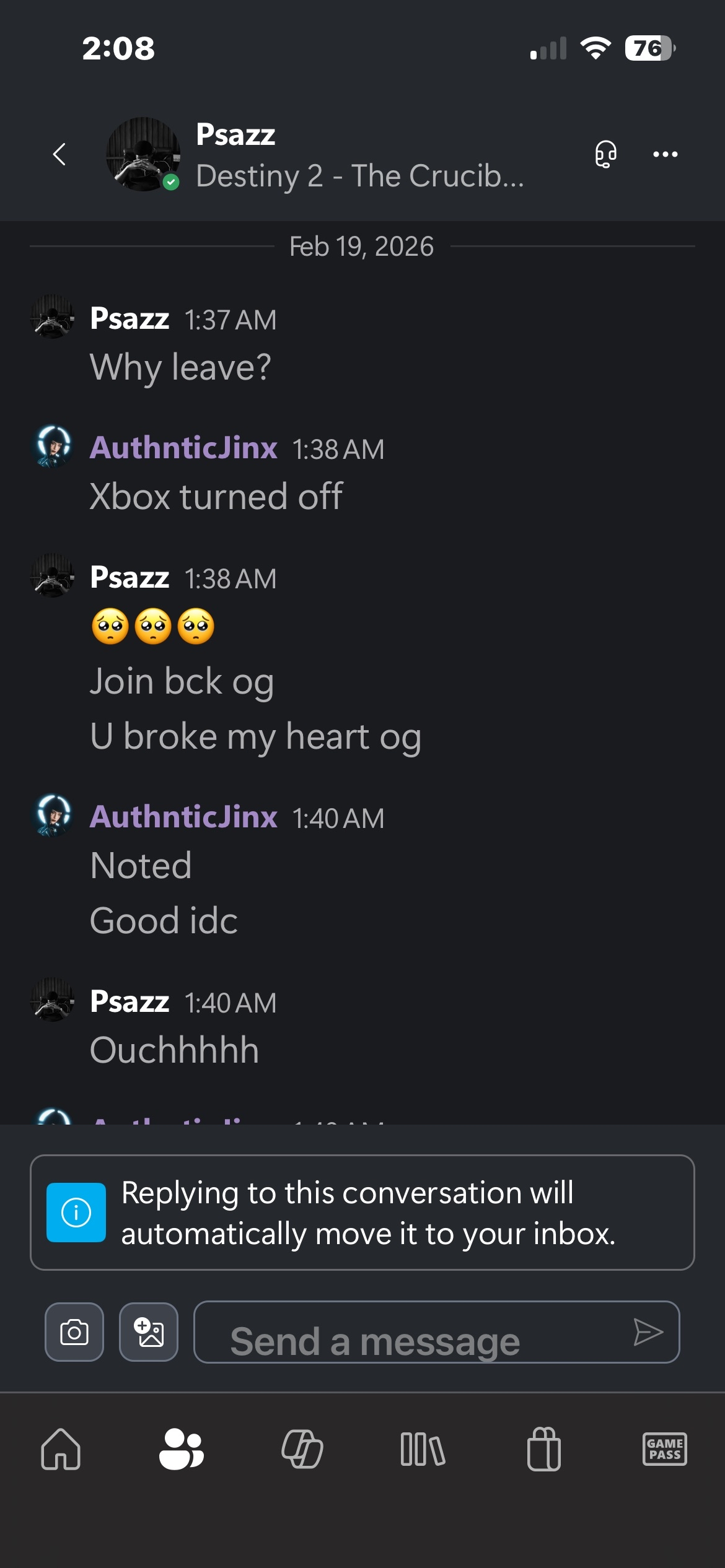
Task: Tap the info icon in inbox notice
Action: (x=76, y=1213)
